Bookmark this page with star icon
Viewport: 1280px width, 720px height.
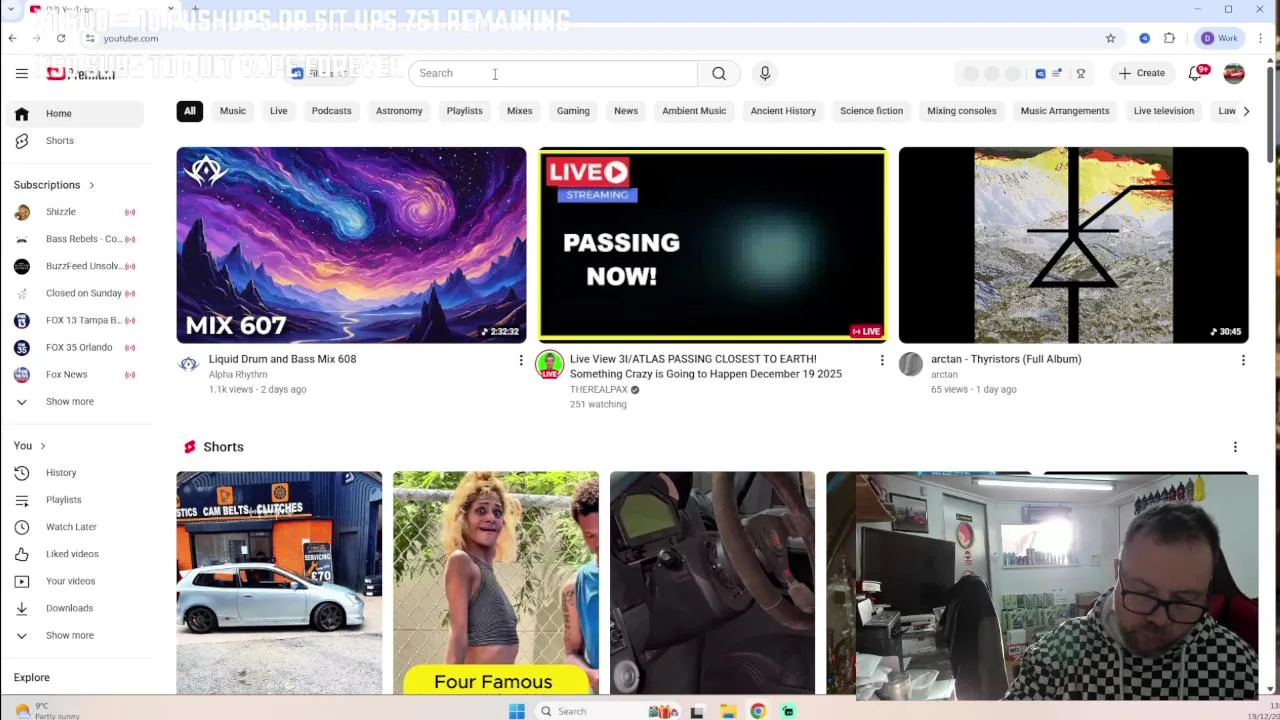[1110, 38]
